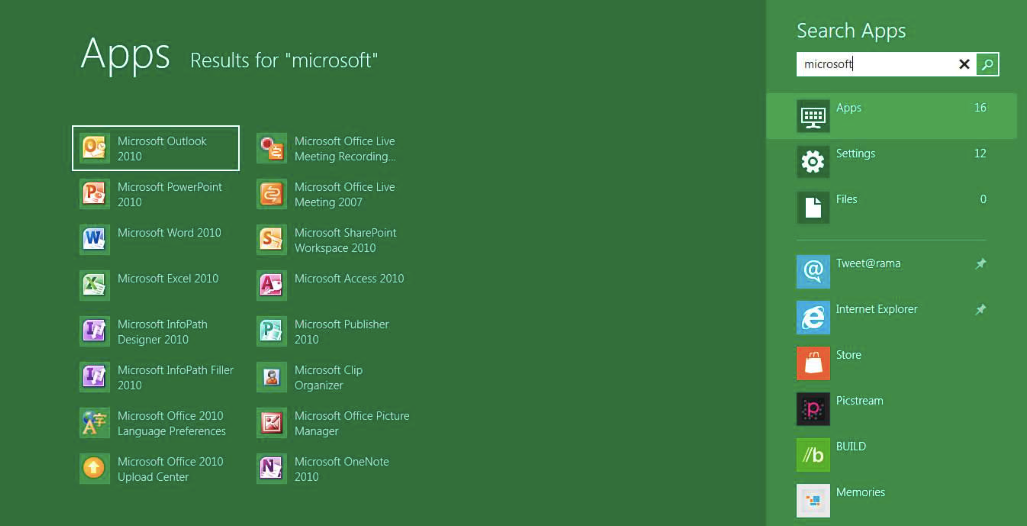The width and height of the screenshot is (1027, 526).
Task: Open the Microsoft Outlook 2010 icon
Action: tap(94, 148)
